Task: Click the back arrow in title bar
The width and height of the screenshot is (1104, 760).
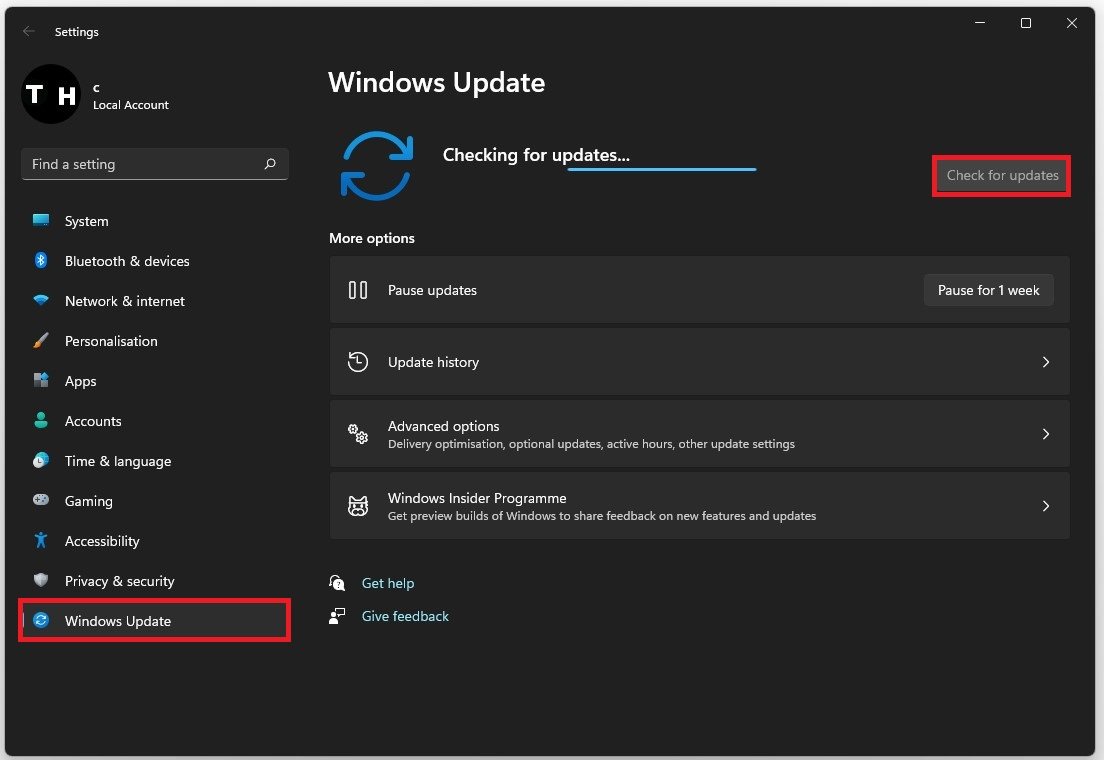Action: coord(29,31)
